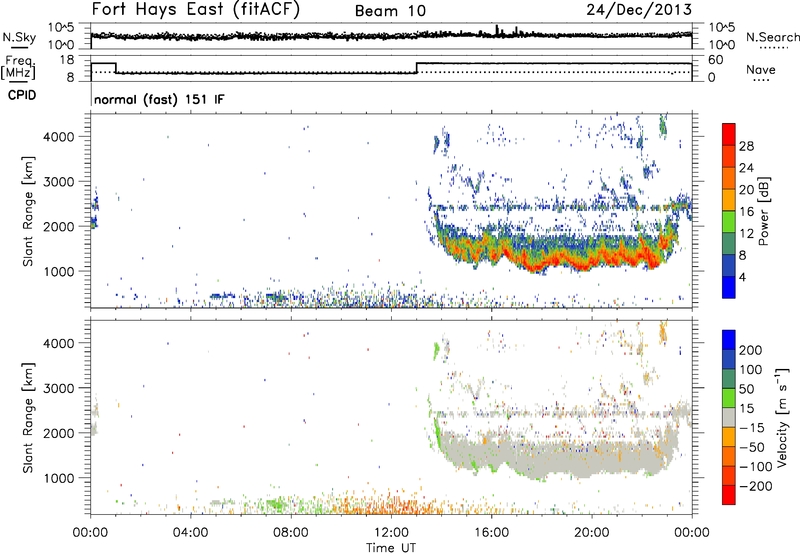Viewport: 800px width, 554px height.
Task: Click the '100' label on velocity colorbar
Action: [751, 370]
